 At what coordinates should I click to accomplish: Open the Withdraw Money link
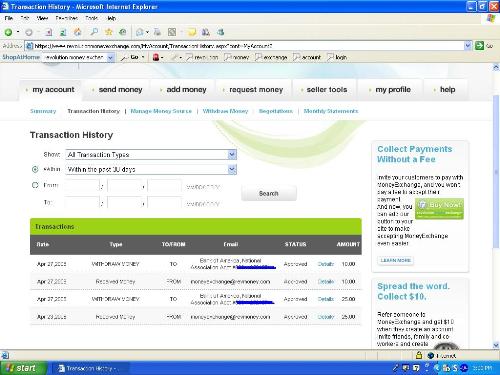click(225, 111)
